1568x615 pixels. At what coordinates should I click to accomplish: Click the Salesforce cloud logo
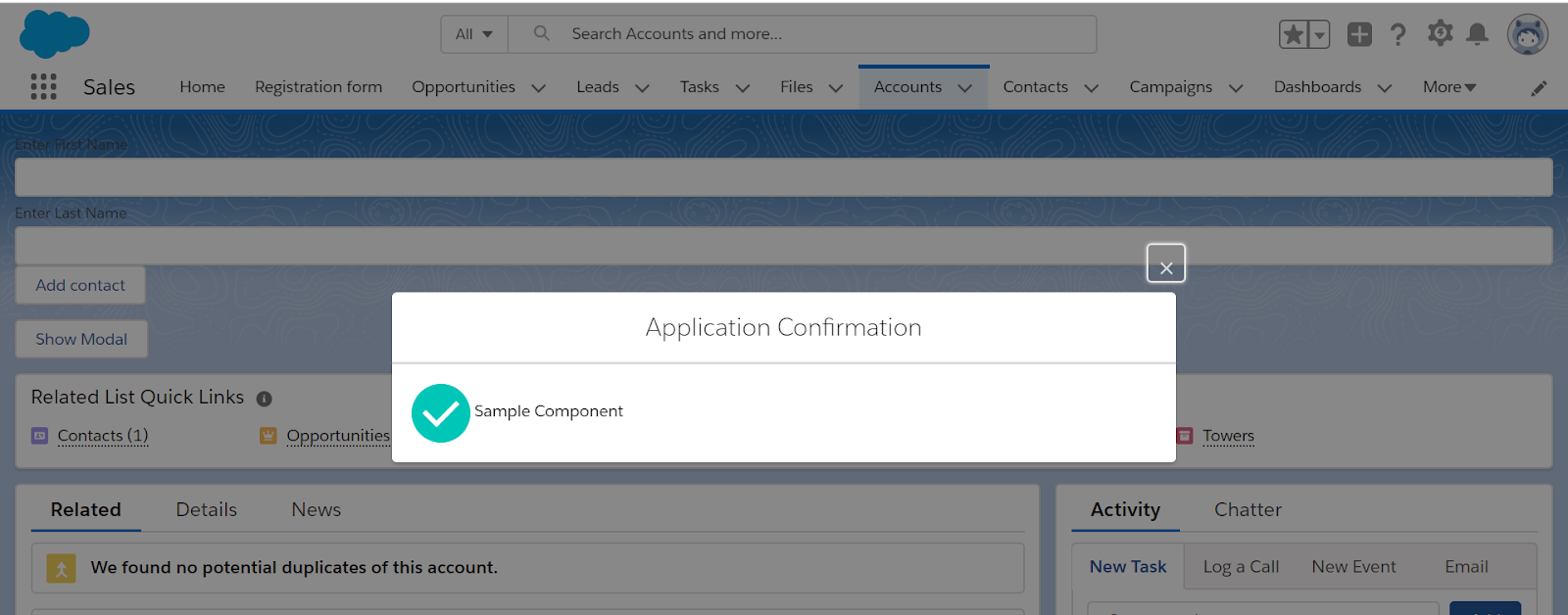tap(55, 34)
